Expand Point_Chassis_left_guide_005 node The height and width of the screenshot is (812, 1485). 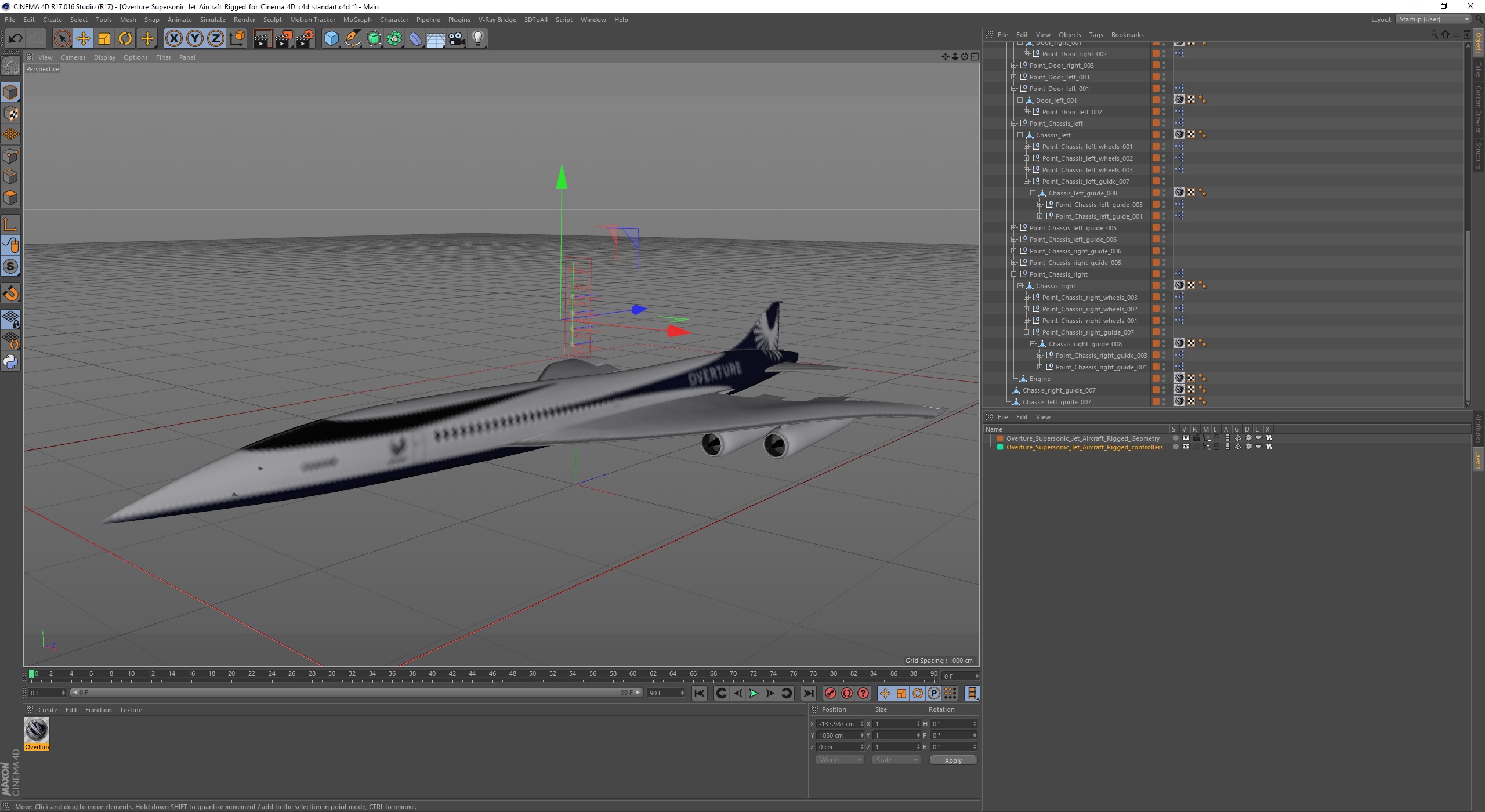(1013, 228)
